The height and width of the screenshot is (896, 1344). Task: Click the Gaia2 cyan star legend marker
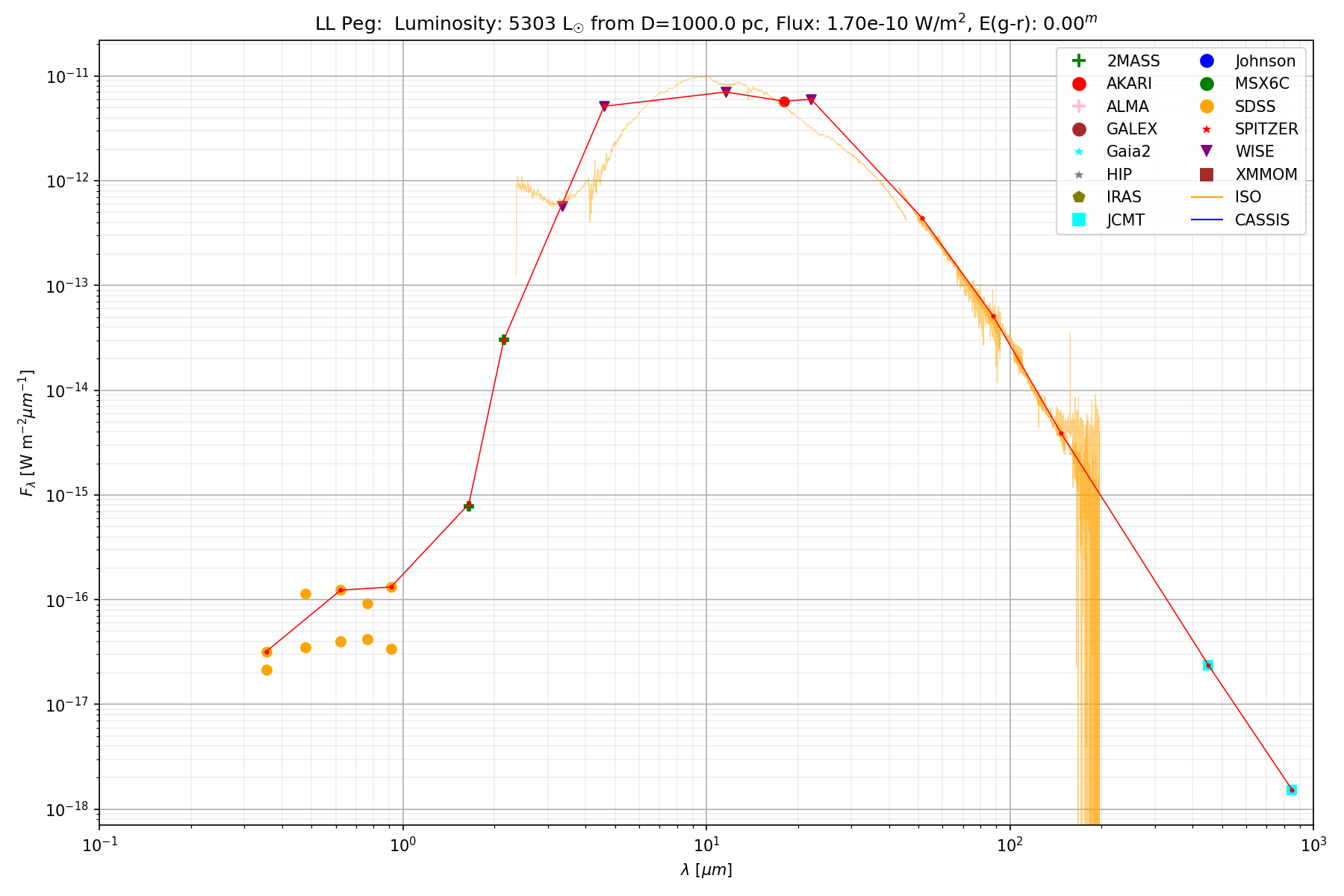1078,152
